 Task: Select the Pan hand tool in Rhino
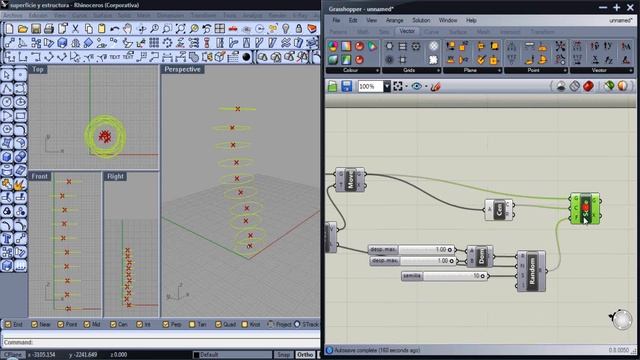(128, 29)
